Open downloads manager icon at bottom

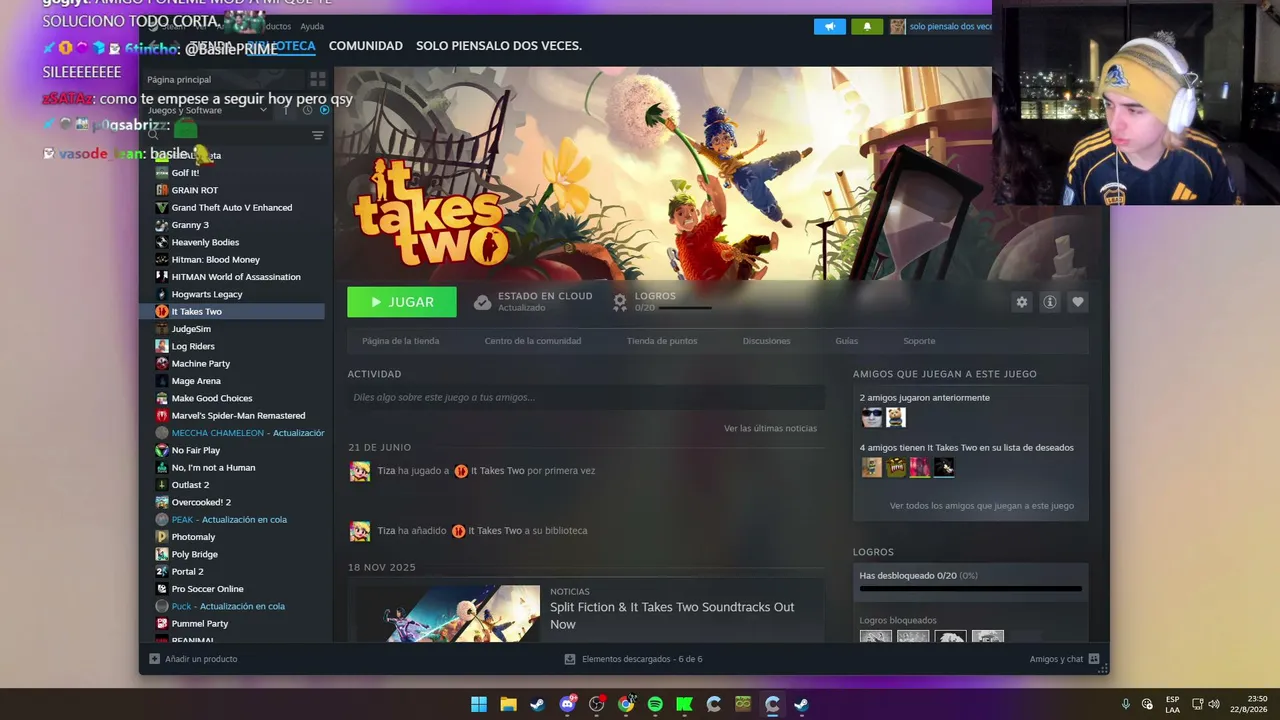(570, 659)
